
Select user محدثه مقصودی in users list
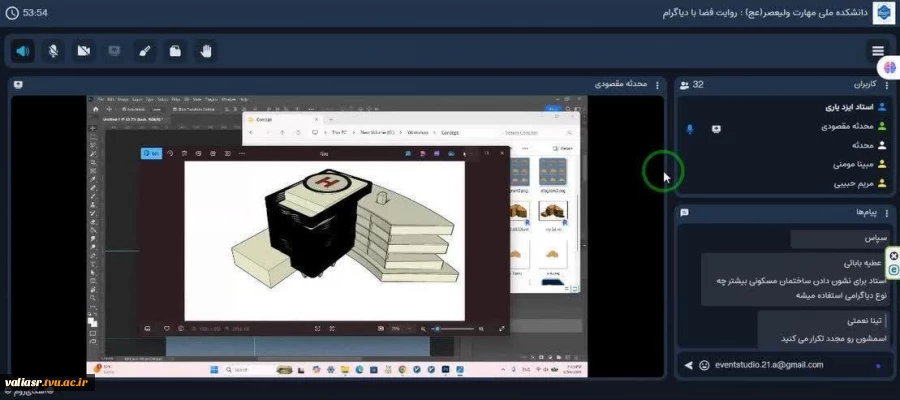click(847, 126)
